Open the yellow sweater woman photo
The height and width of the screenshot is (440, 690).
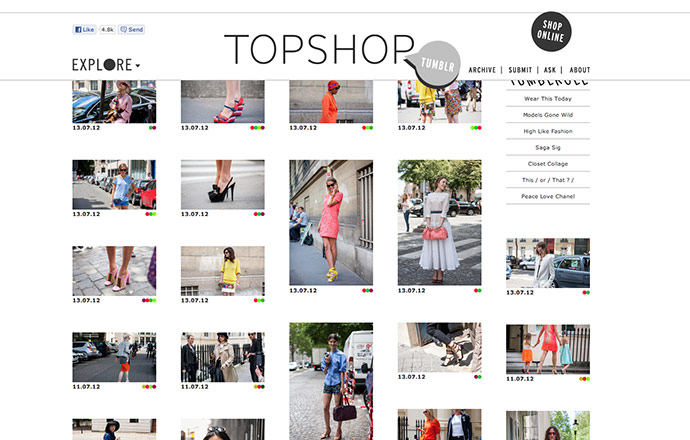pos(223,271)
